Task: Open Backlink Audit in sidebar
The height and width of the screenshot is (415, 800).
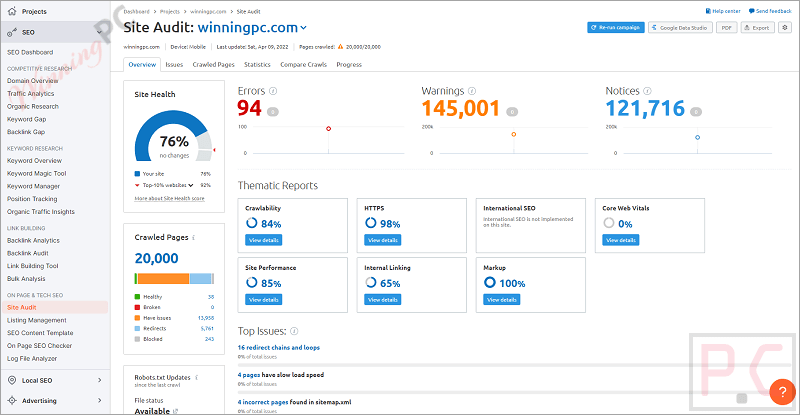Action: coord(28,253)
